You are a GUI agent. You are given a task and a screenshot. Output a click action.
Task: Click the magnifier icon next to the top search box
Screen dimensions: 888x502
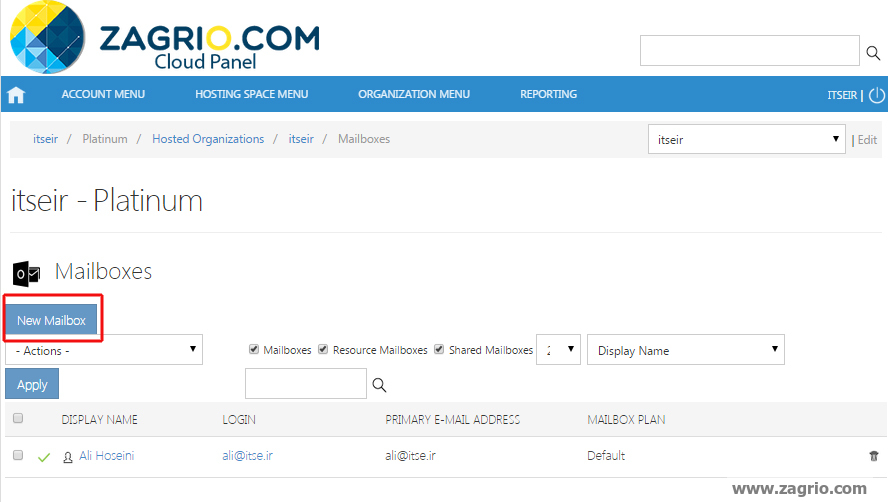[873, 53]
